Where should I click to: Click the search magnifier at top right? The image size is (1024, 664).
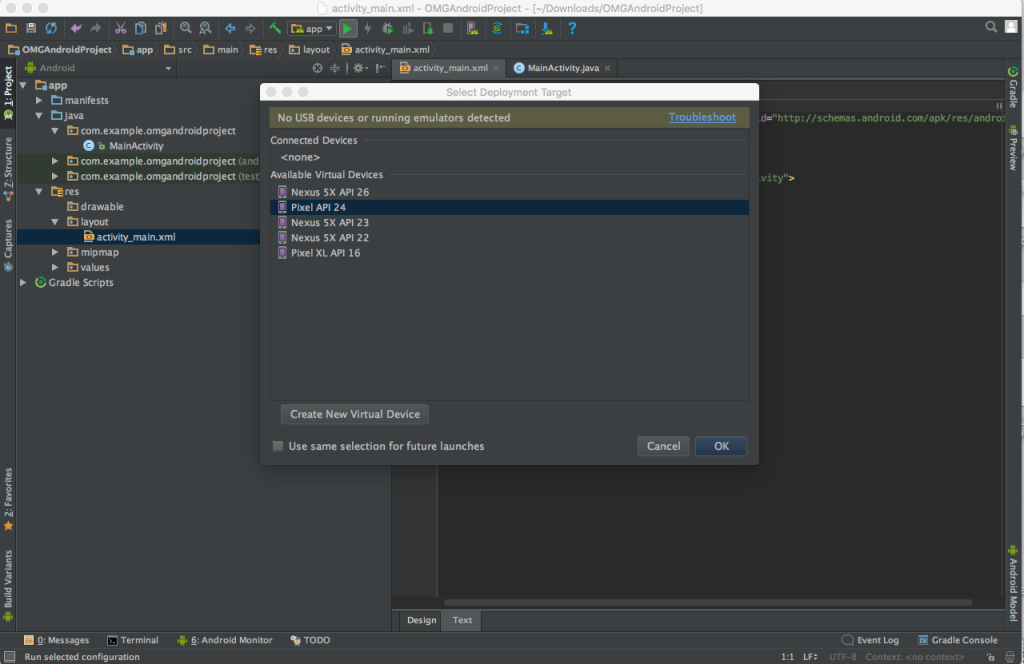(991, 27)
